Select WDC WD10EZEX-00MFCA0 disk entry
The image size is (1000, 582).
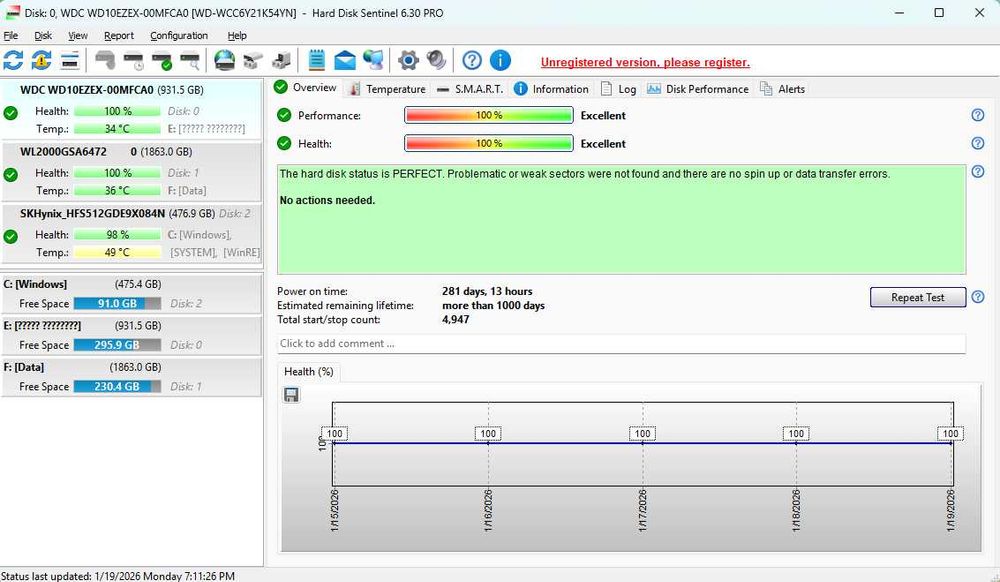coord(131,109)
